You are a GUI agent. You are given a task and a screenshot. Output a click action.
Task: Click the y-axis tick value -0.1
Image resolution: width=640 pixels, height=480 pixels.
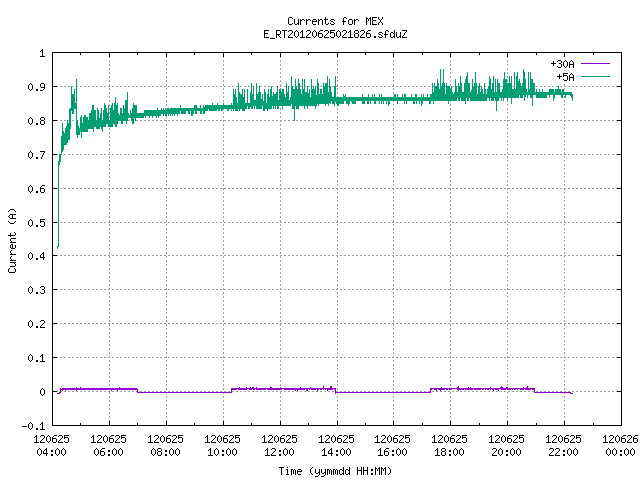tap(33, 426)
